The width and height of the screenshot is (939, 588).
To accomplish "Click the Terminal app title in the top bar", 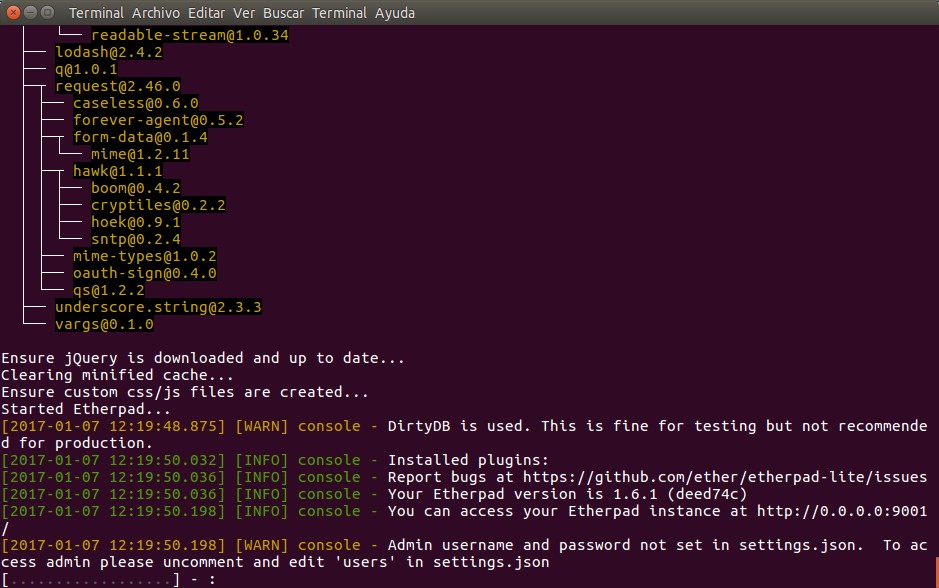I will (x=97, y=13).
